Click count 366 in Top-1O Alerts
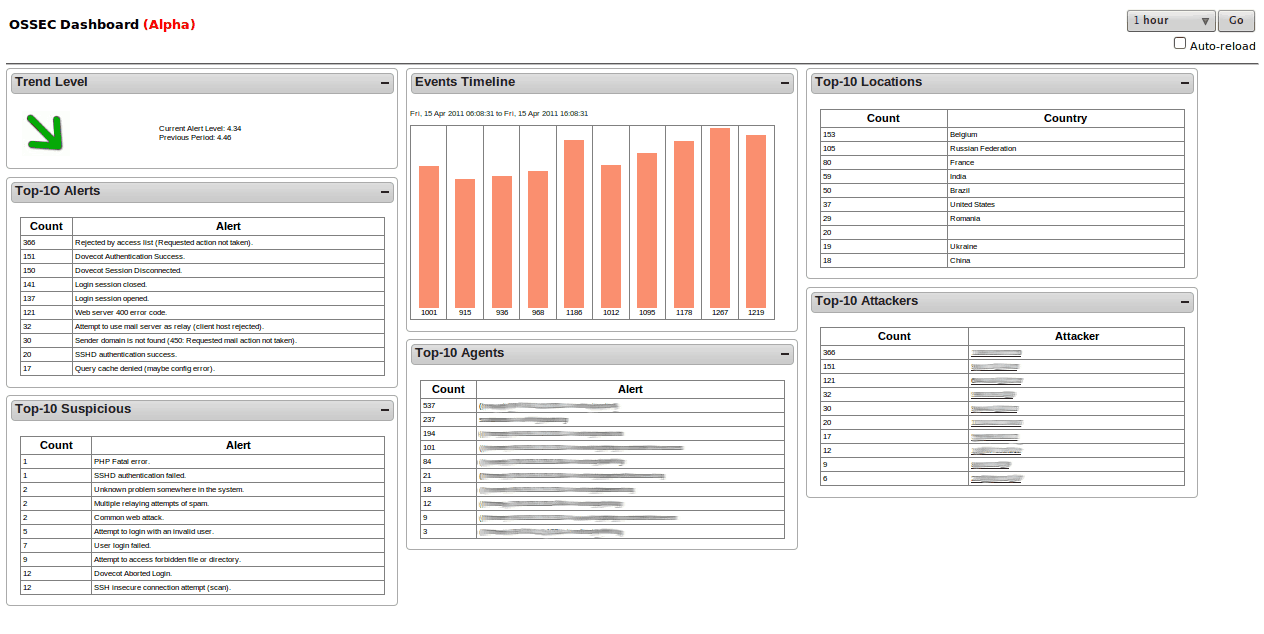1264x634 pixels. tap(27, 242)
